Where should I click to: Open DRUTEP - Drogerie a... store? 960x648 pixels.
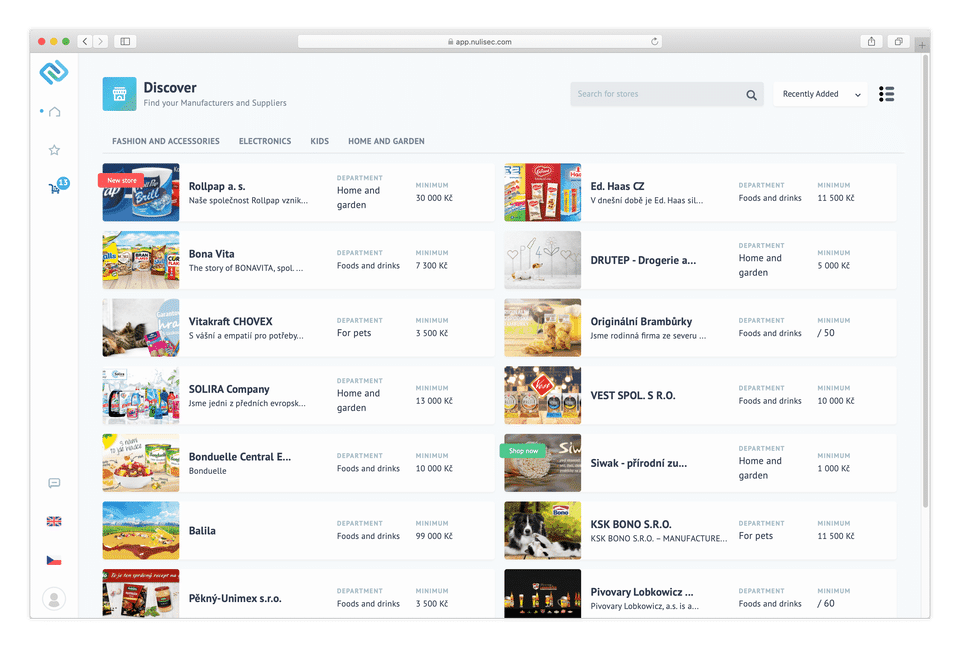pos(700,260)
